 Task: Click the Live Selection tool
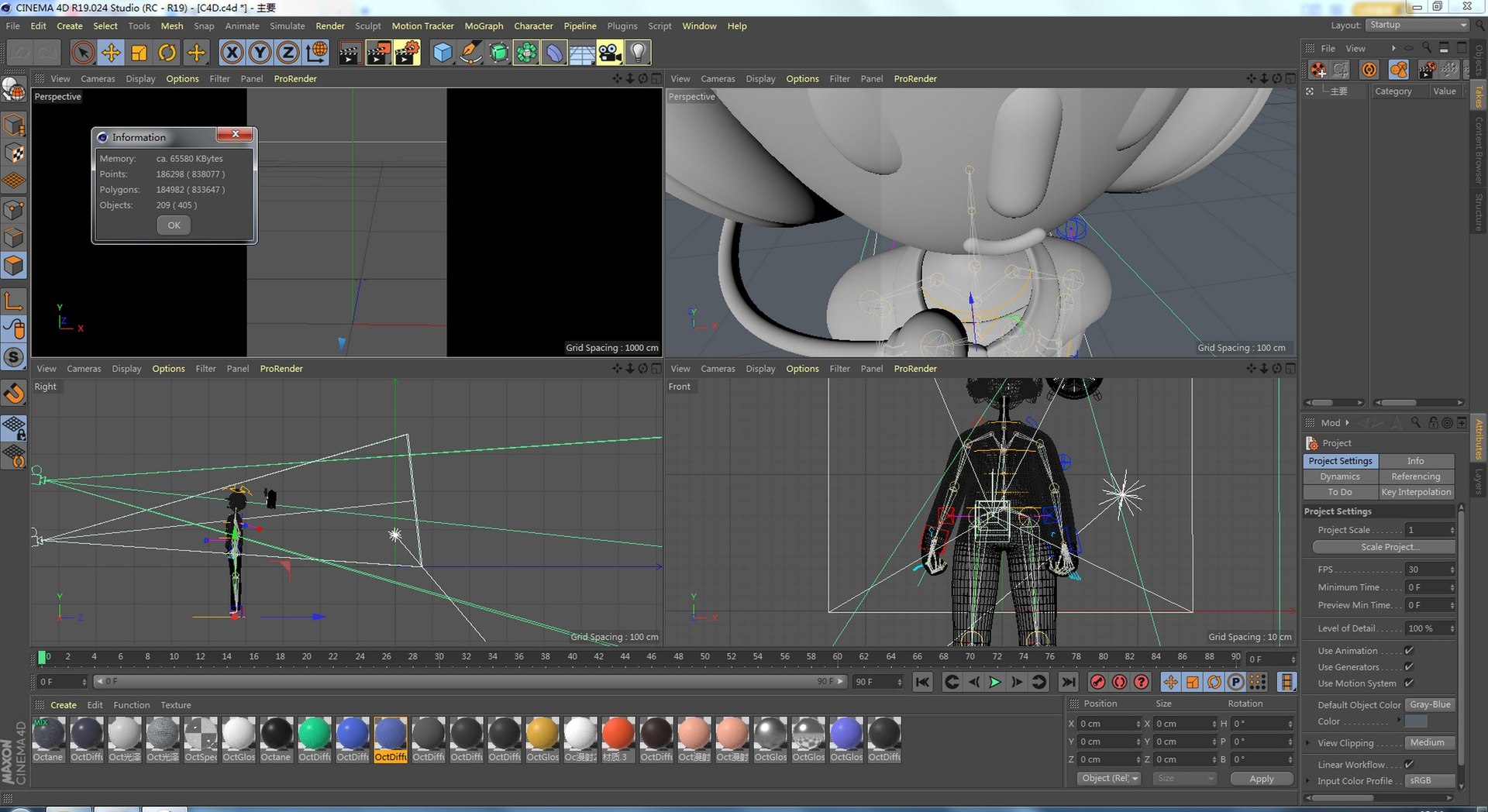[x=83, y=53]
